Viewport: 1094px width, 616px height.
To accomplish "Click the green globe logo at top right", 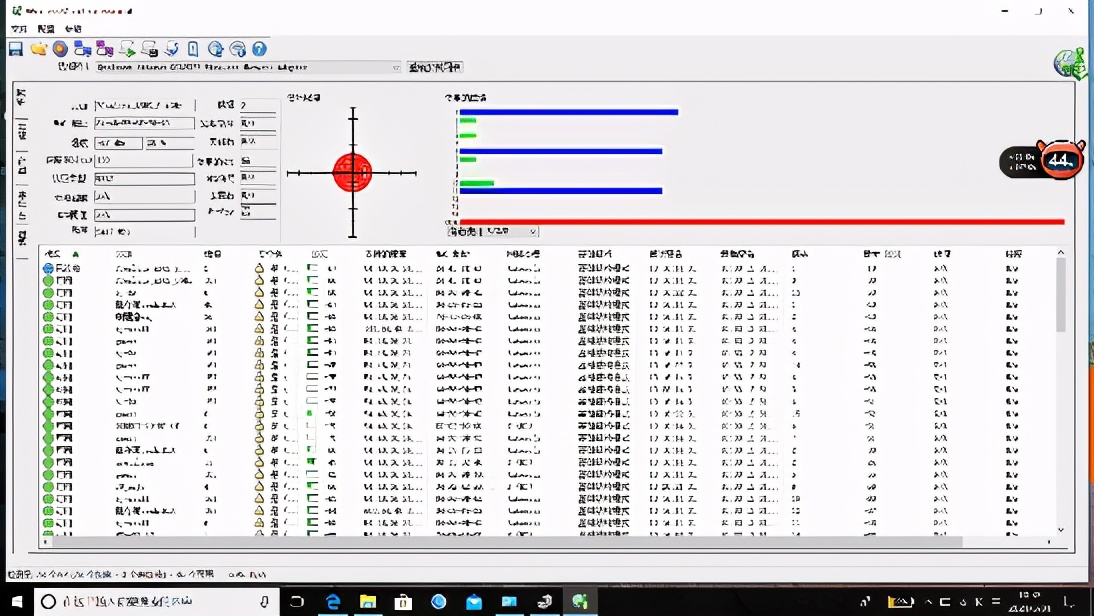I will [1069, 63].
